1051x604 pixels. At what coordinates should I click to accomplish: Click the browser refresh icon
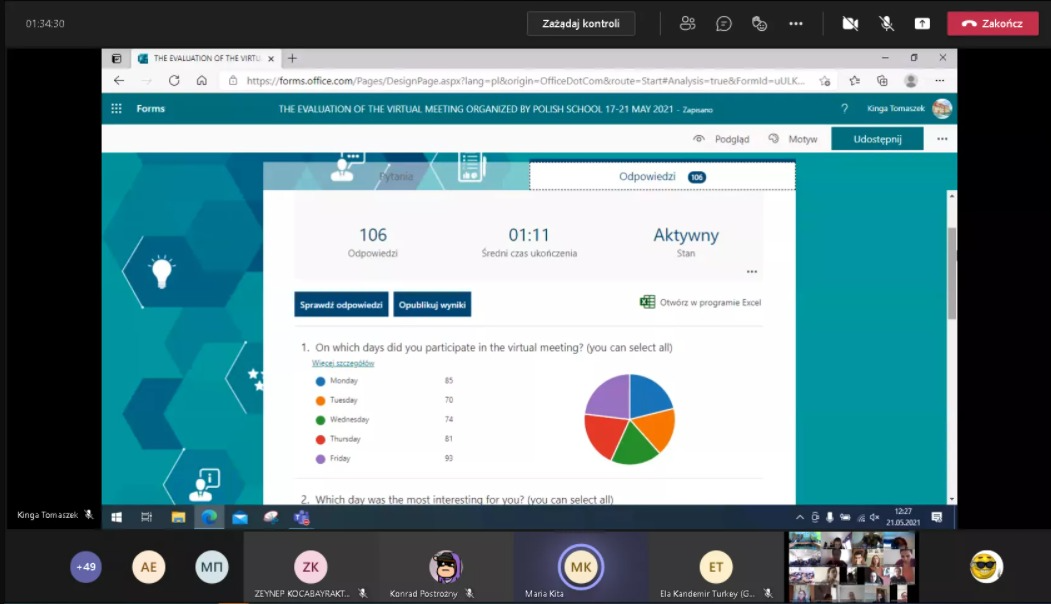[174, 81]
